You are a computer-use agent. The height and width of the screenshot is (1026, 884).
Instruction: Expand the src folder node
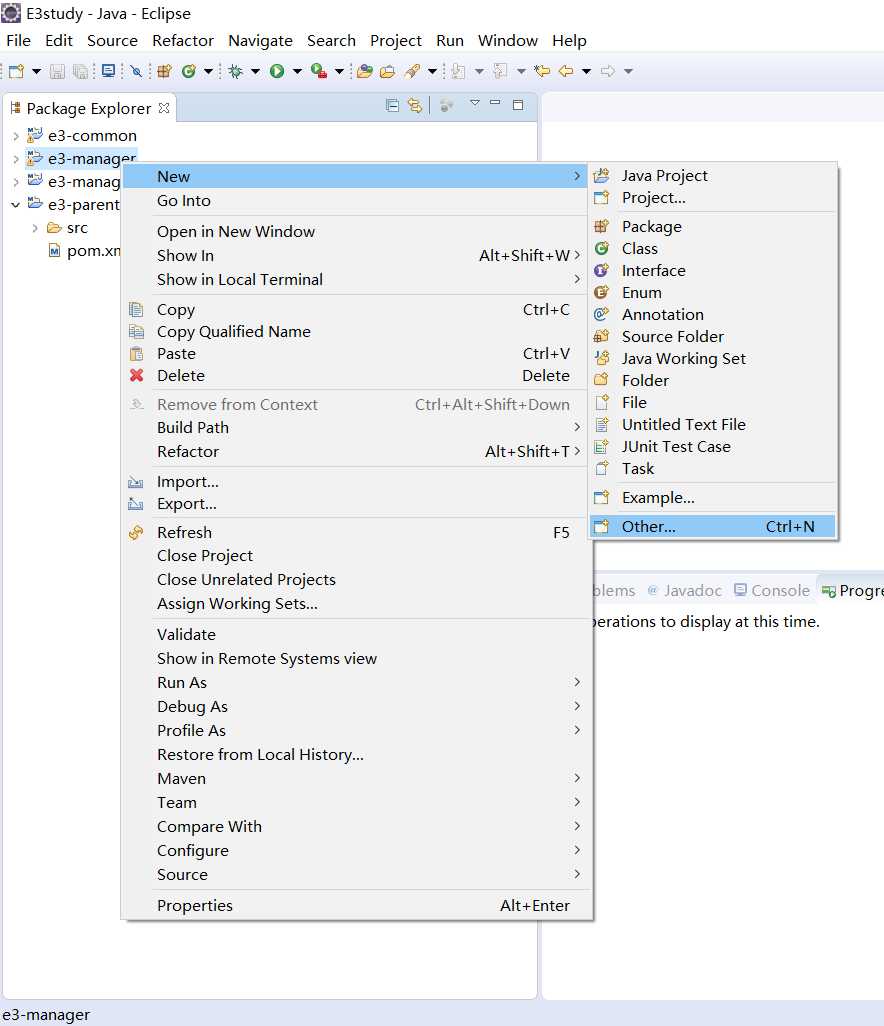click(35, 228)
